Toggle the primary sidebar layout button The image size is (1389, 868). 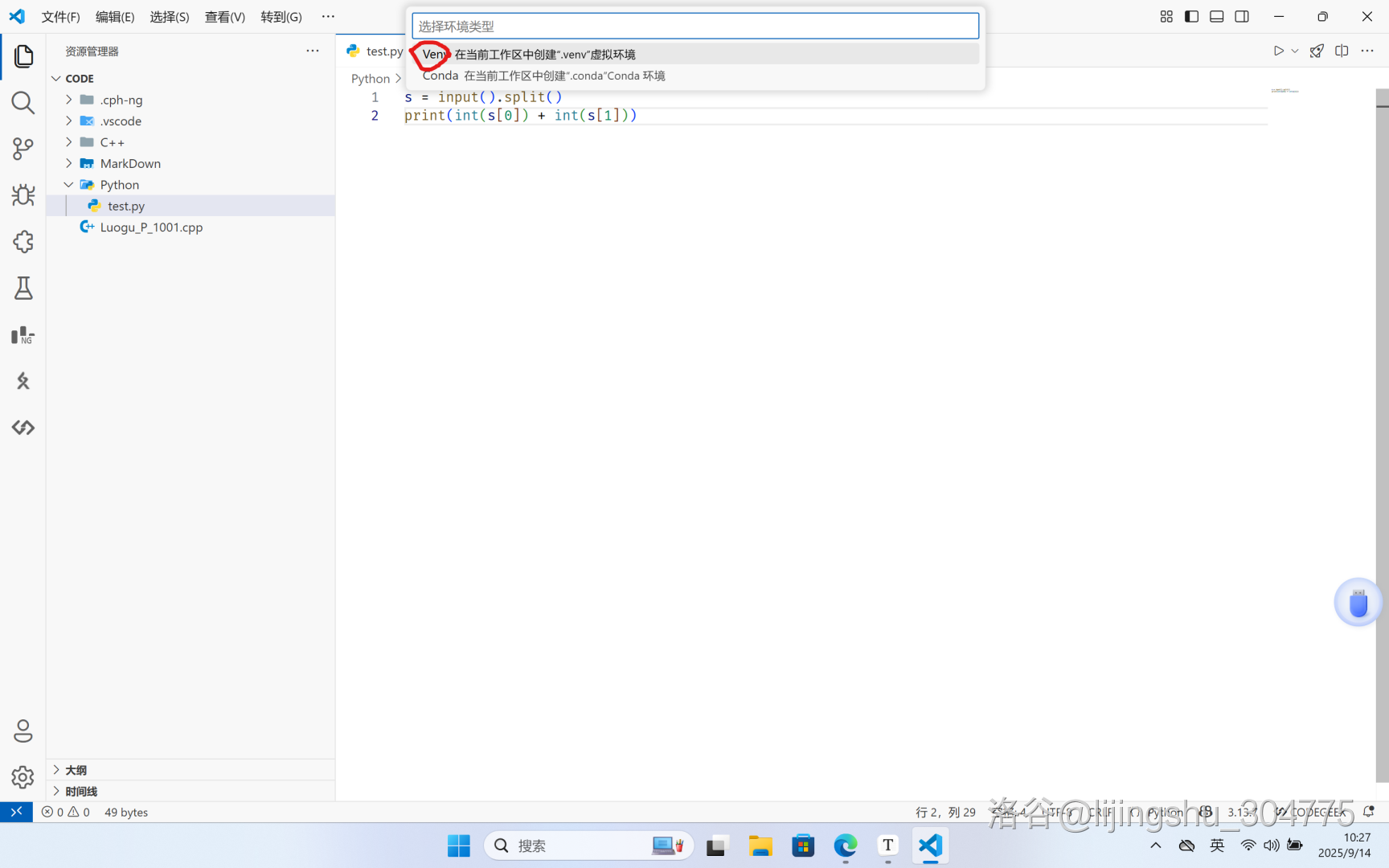(1191, 16)
